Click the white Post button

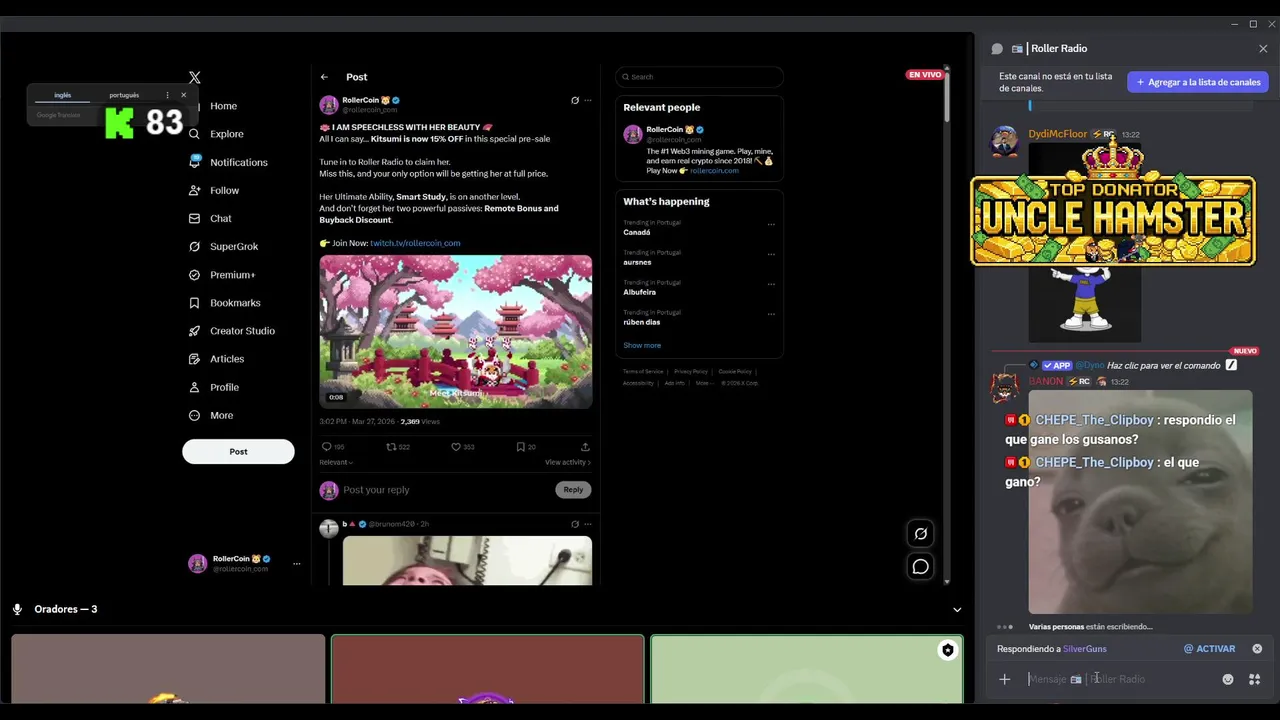coord(238,451)
